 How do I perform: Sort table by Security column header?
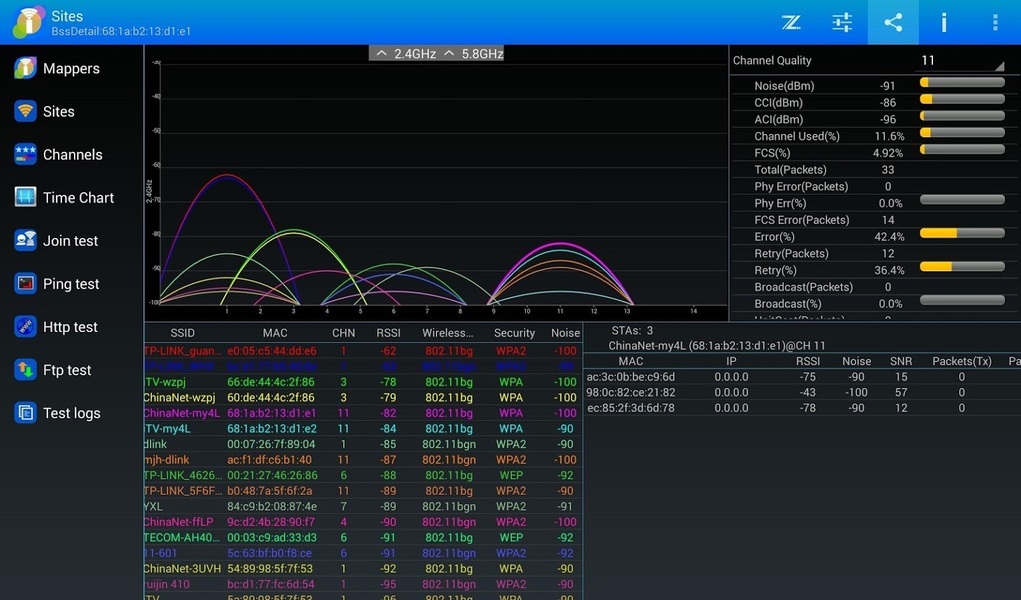514,333
